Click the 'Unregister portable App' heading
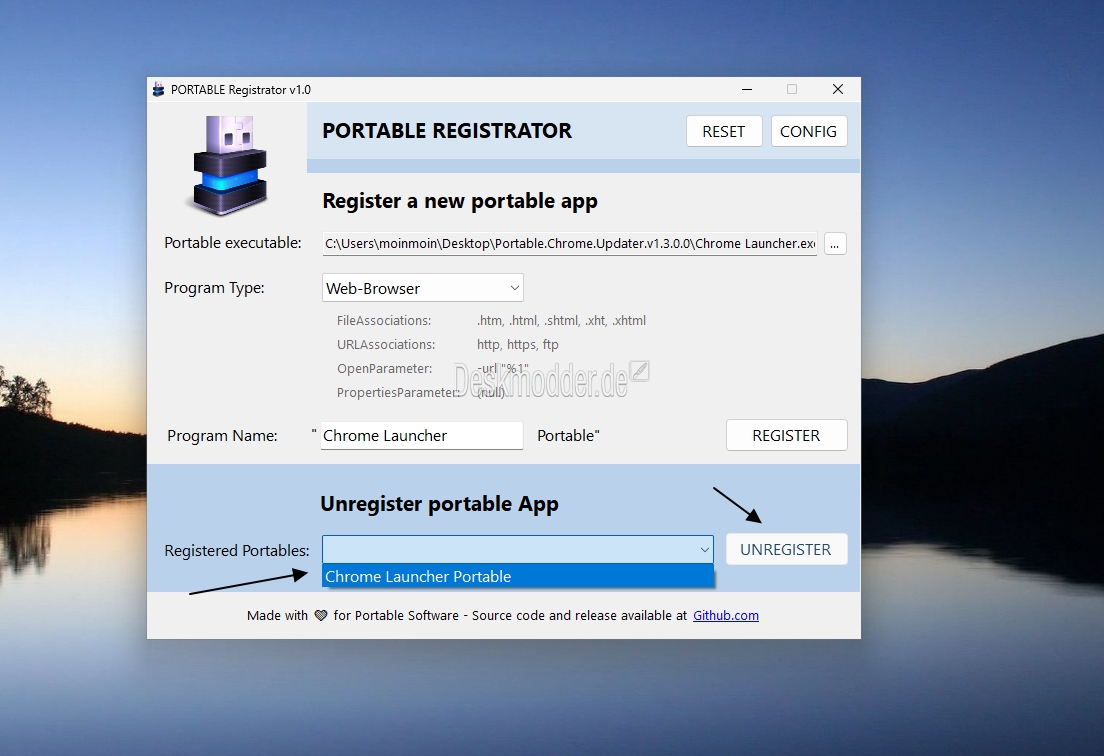Screen dimensions: 1104x756 click(439, 504)
